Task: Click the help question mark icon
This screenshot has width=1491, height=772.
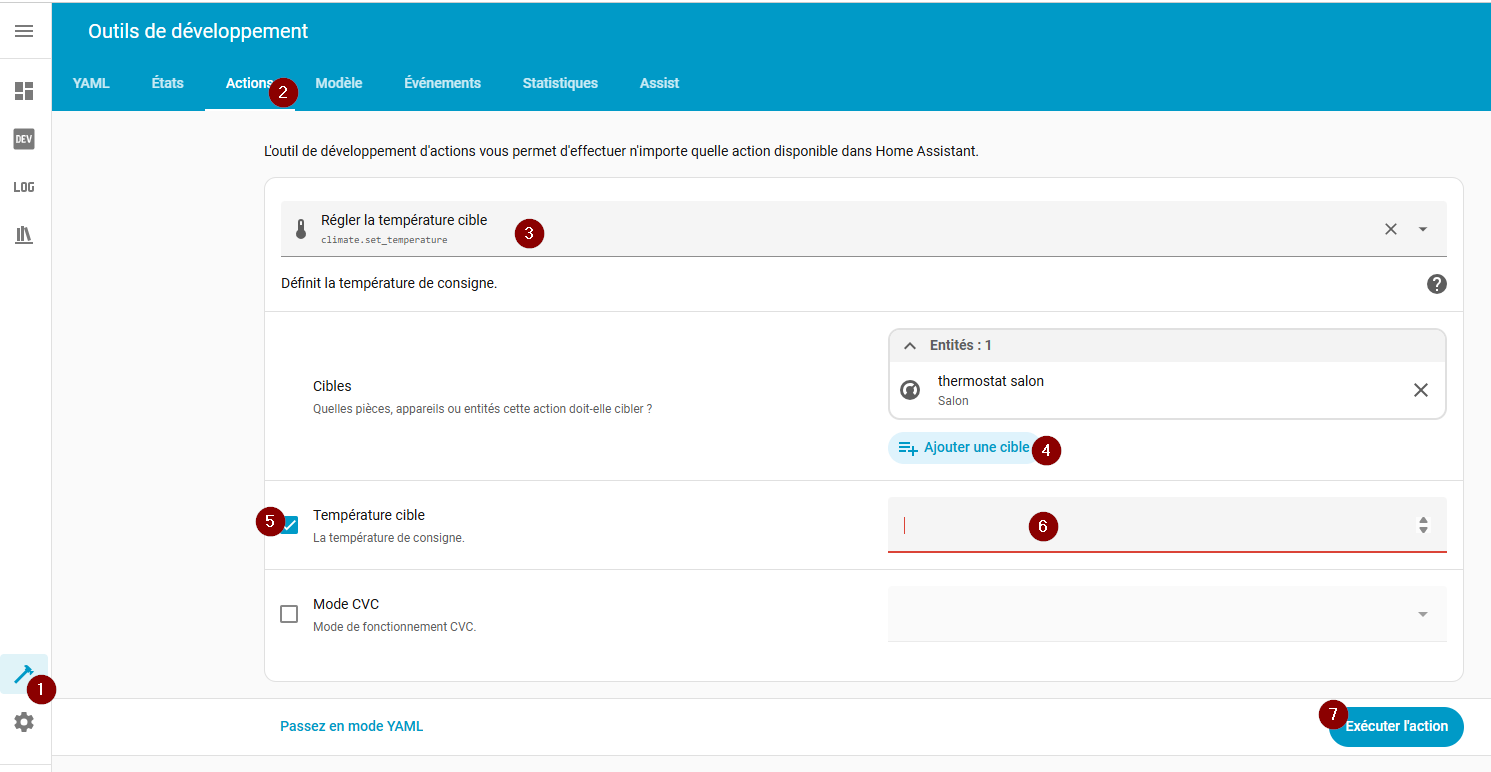Action: click(1436, 284)
